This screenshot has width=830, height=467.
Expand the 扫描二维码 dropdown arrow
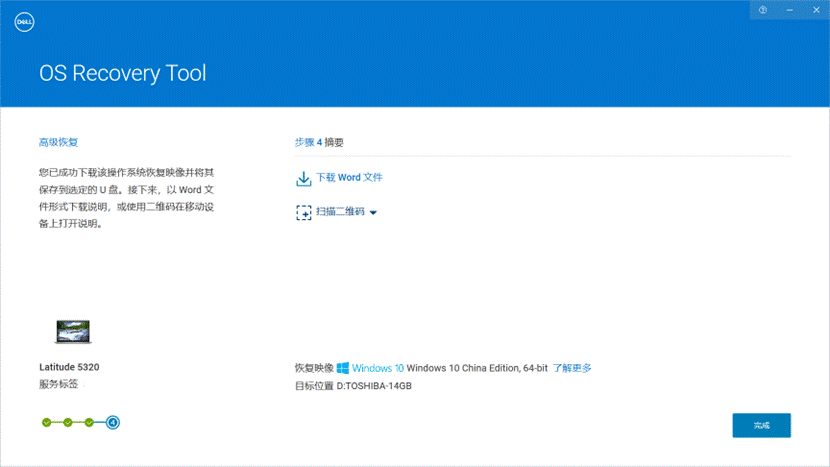point(373,212)
